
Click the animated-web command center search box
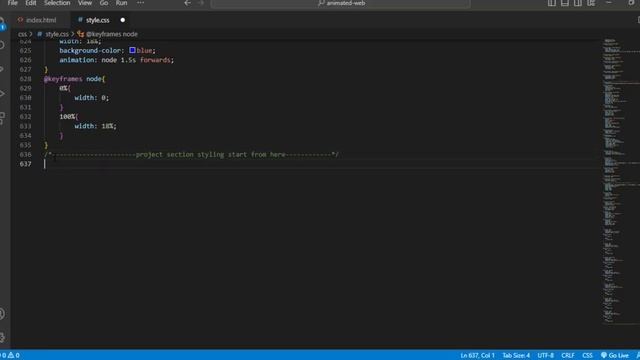(340, 3)
